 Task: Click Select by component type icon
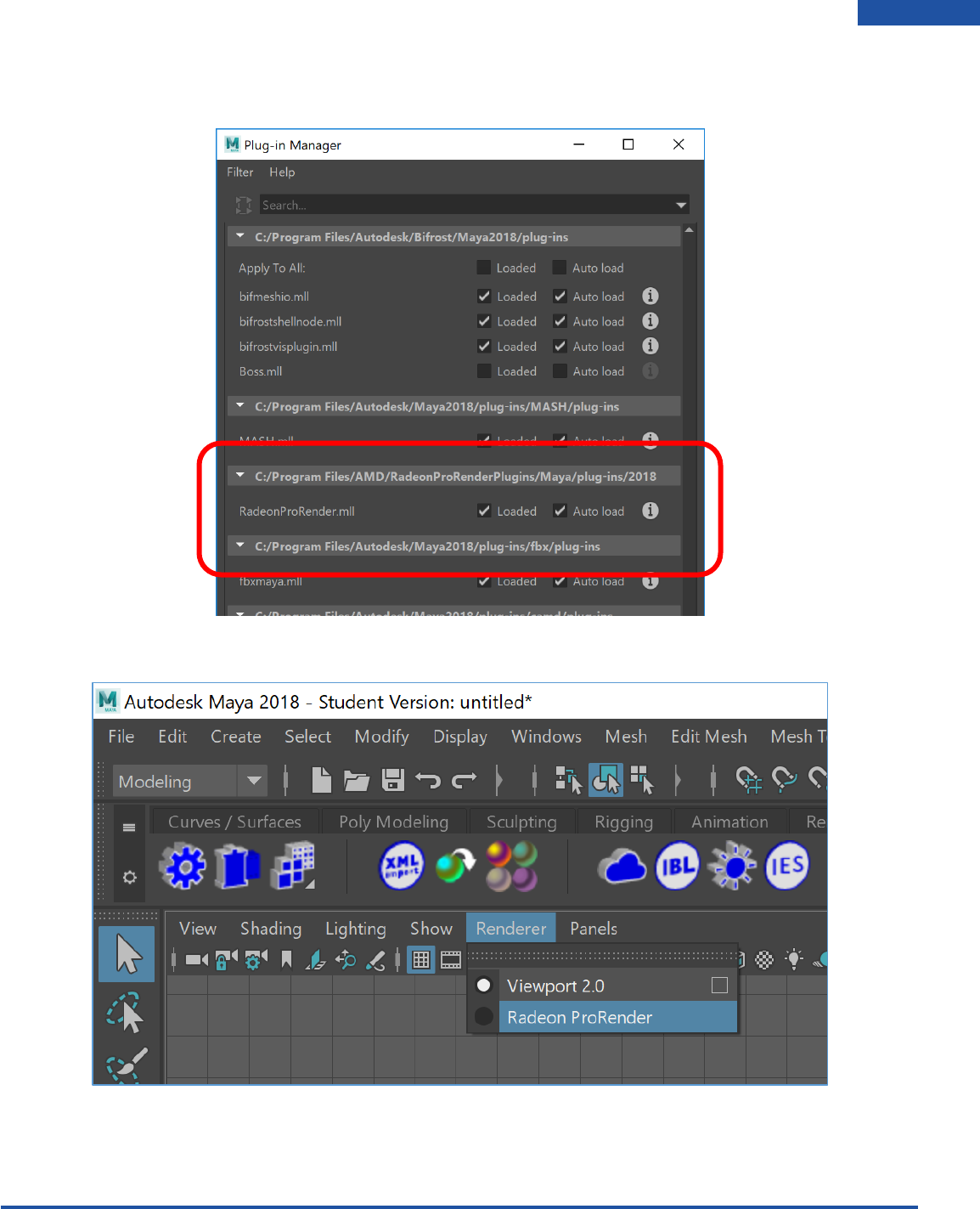[x=642, y=779]
